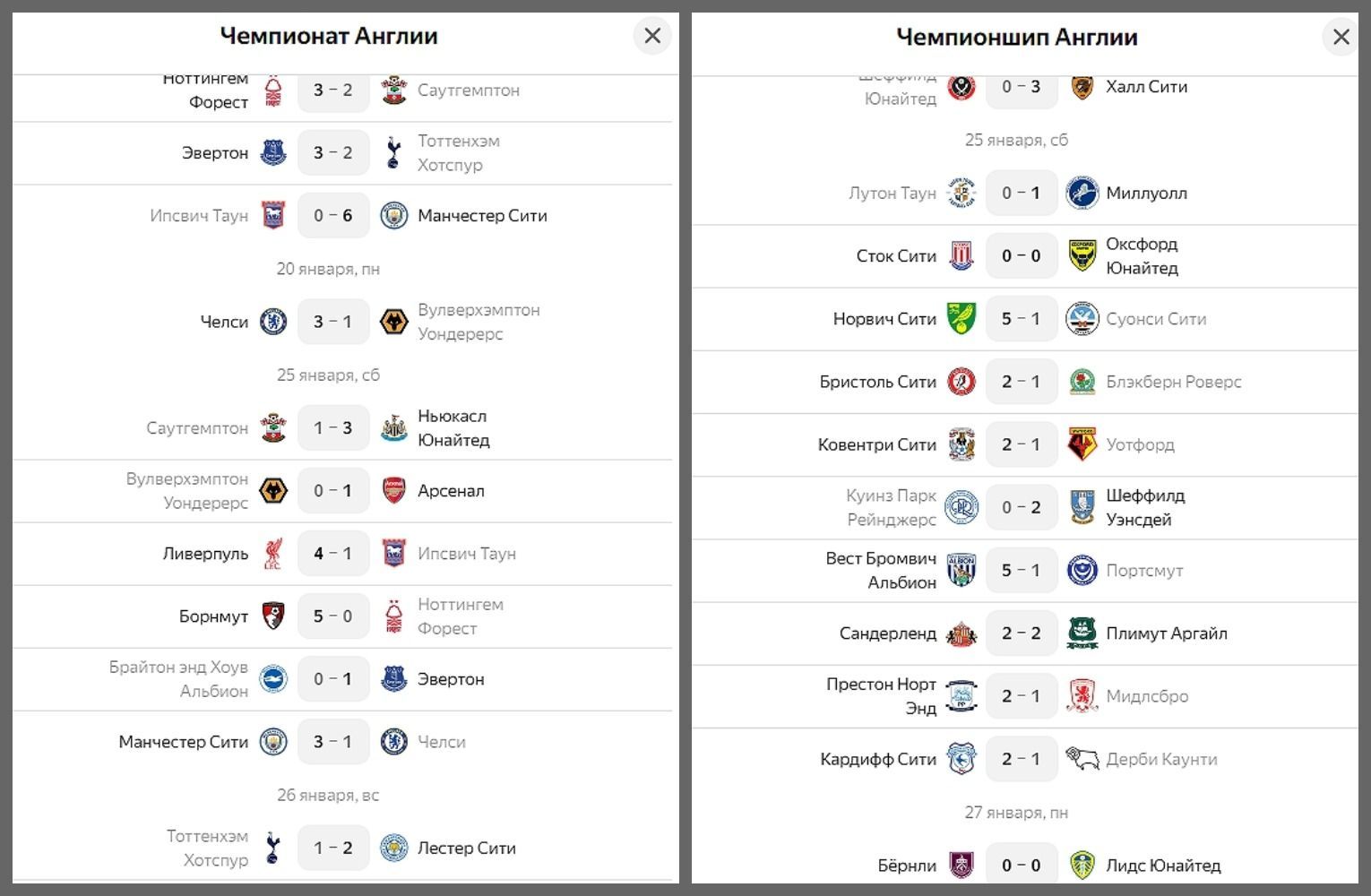Open the Манчестер Сити 3–1 Челси score
Image resolution: width=1371 pixels, height=896 pixels.
coord(333,742)
